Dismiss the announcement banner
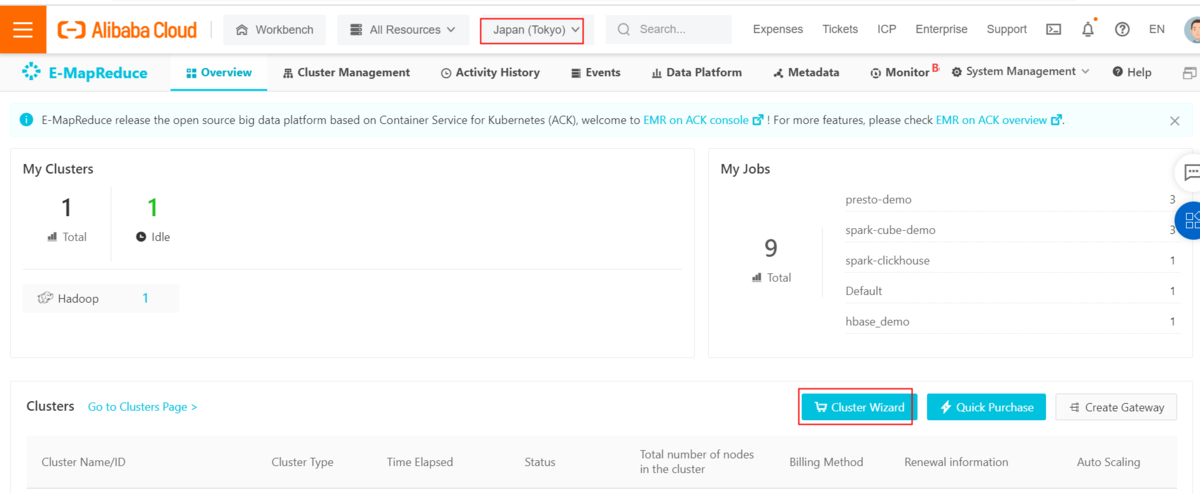The image size is (1200, 494). (1175, 121)
